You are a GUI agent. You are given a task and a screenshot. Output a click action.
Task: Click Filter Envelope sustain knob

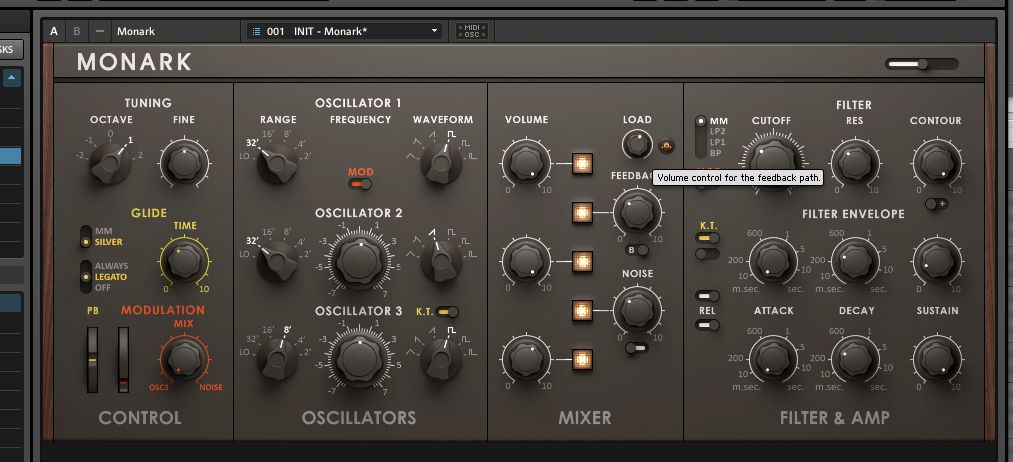(936, 260)
